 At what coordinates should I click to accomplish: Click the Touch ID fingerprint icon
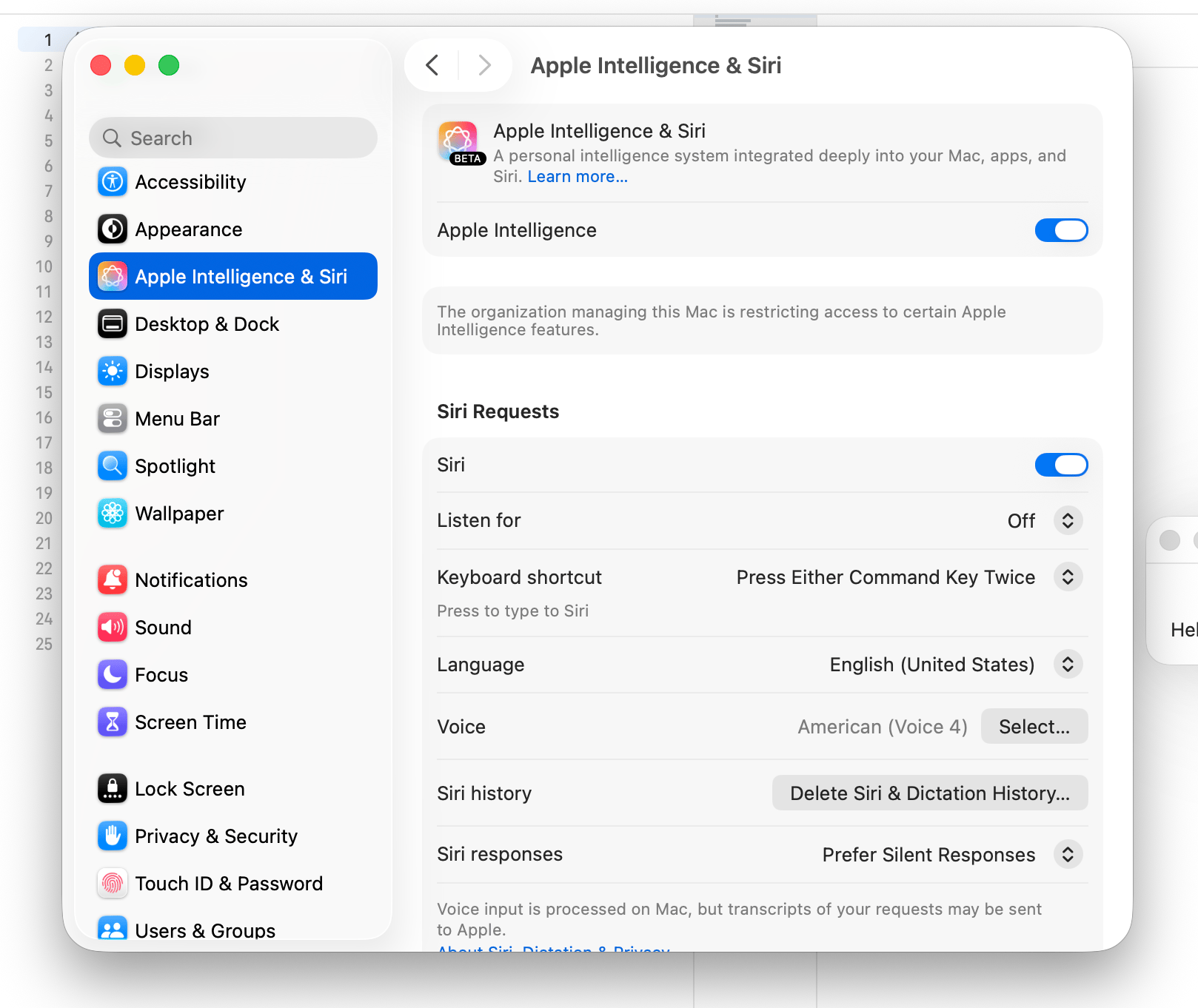click(113, 884)
